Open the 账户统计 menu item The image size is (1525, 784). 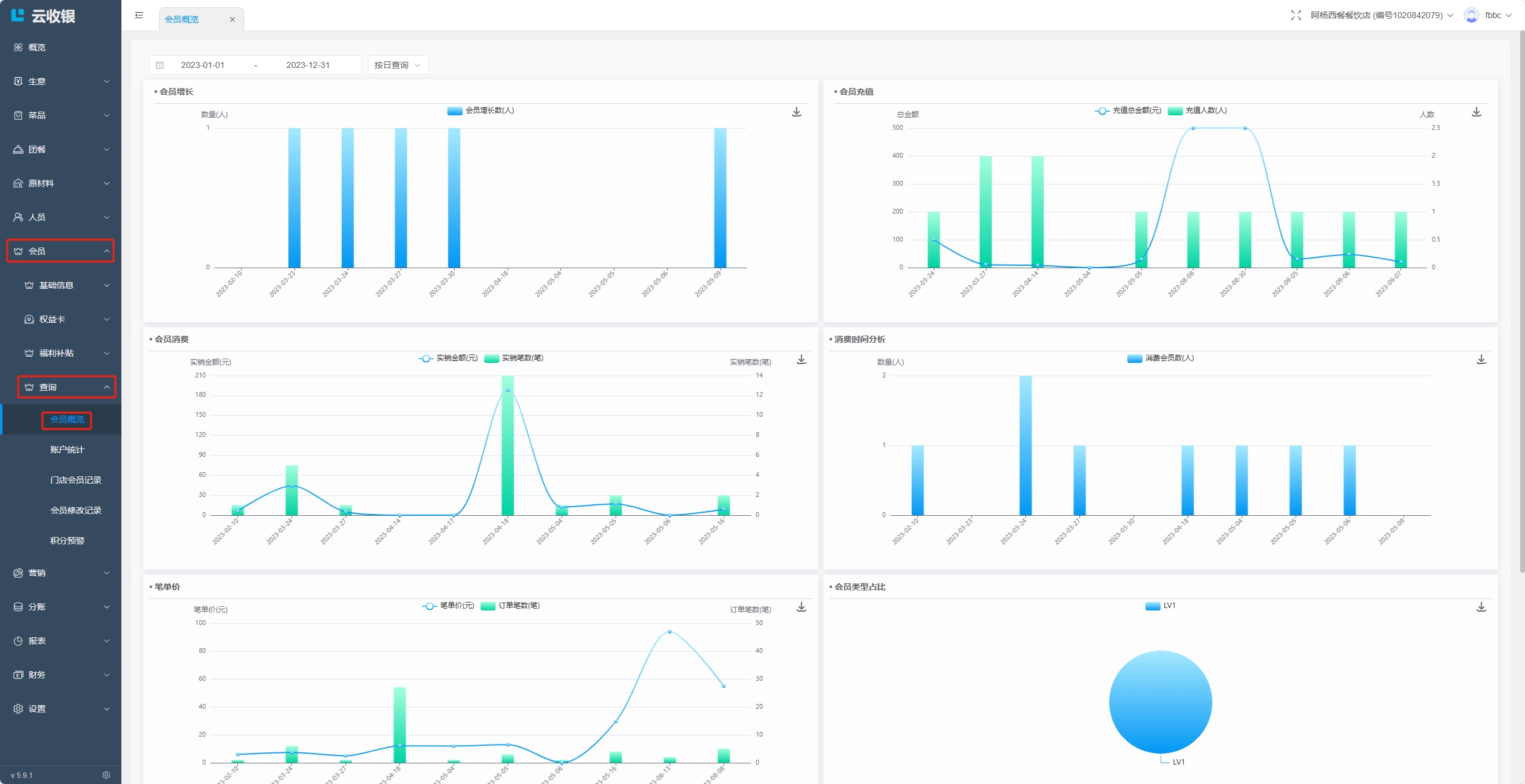point(67,450)
